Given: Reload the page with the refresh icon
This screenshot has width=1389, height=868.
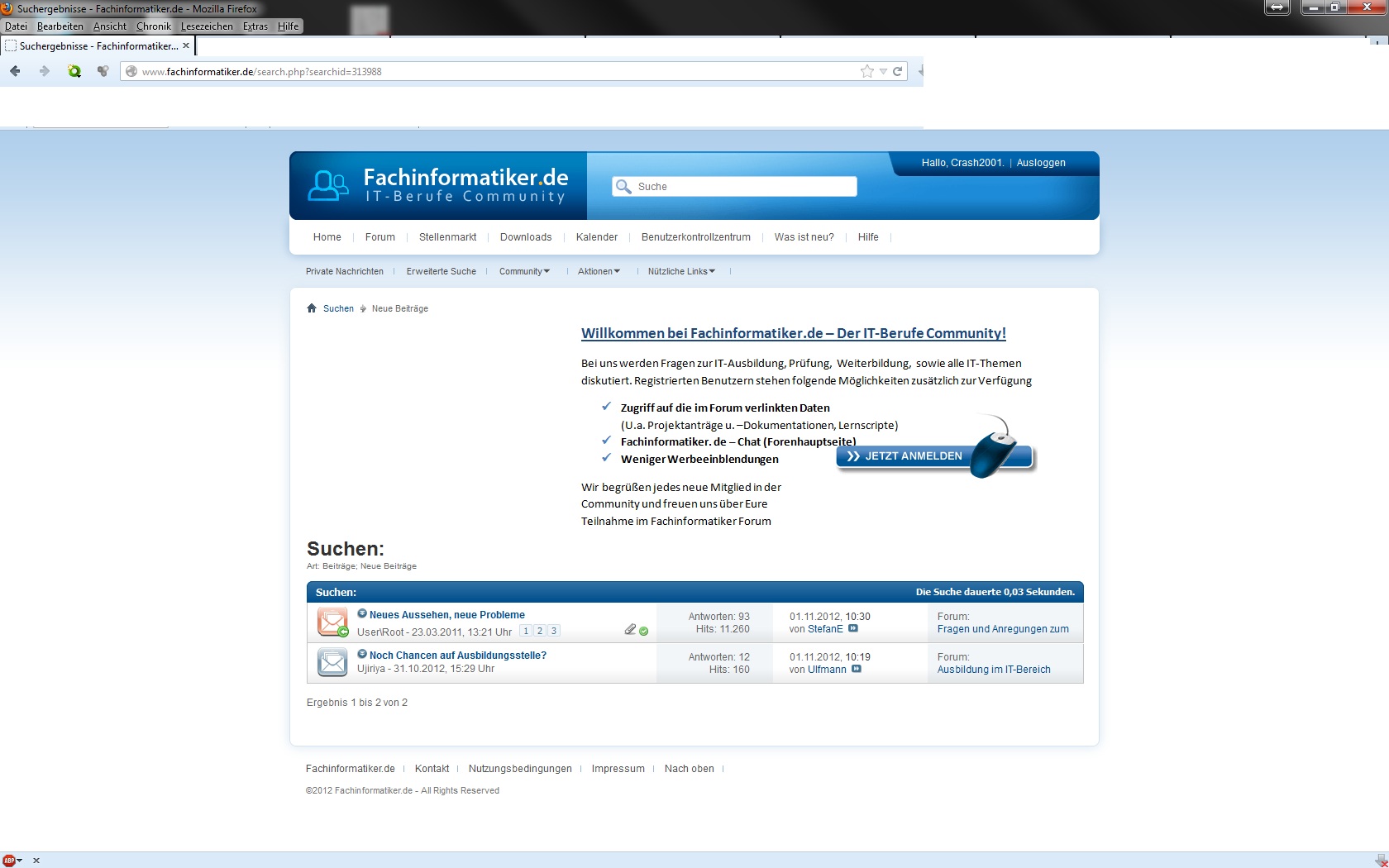Looking at the screenshot, I should 897,71.
